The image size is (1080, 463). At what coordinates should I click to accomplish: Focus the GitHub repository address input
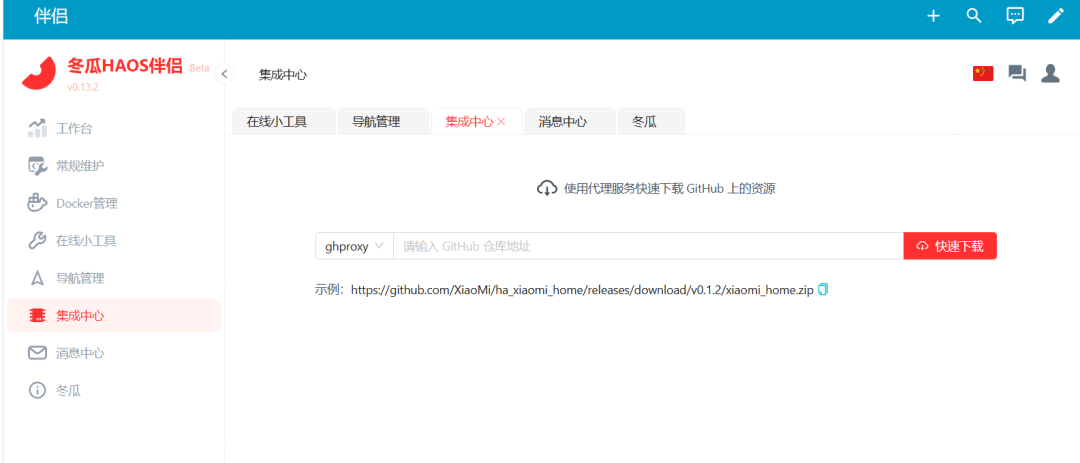click(648, 246)
